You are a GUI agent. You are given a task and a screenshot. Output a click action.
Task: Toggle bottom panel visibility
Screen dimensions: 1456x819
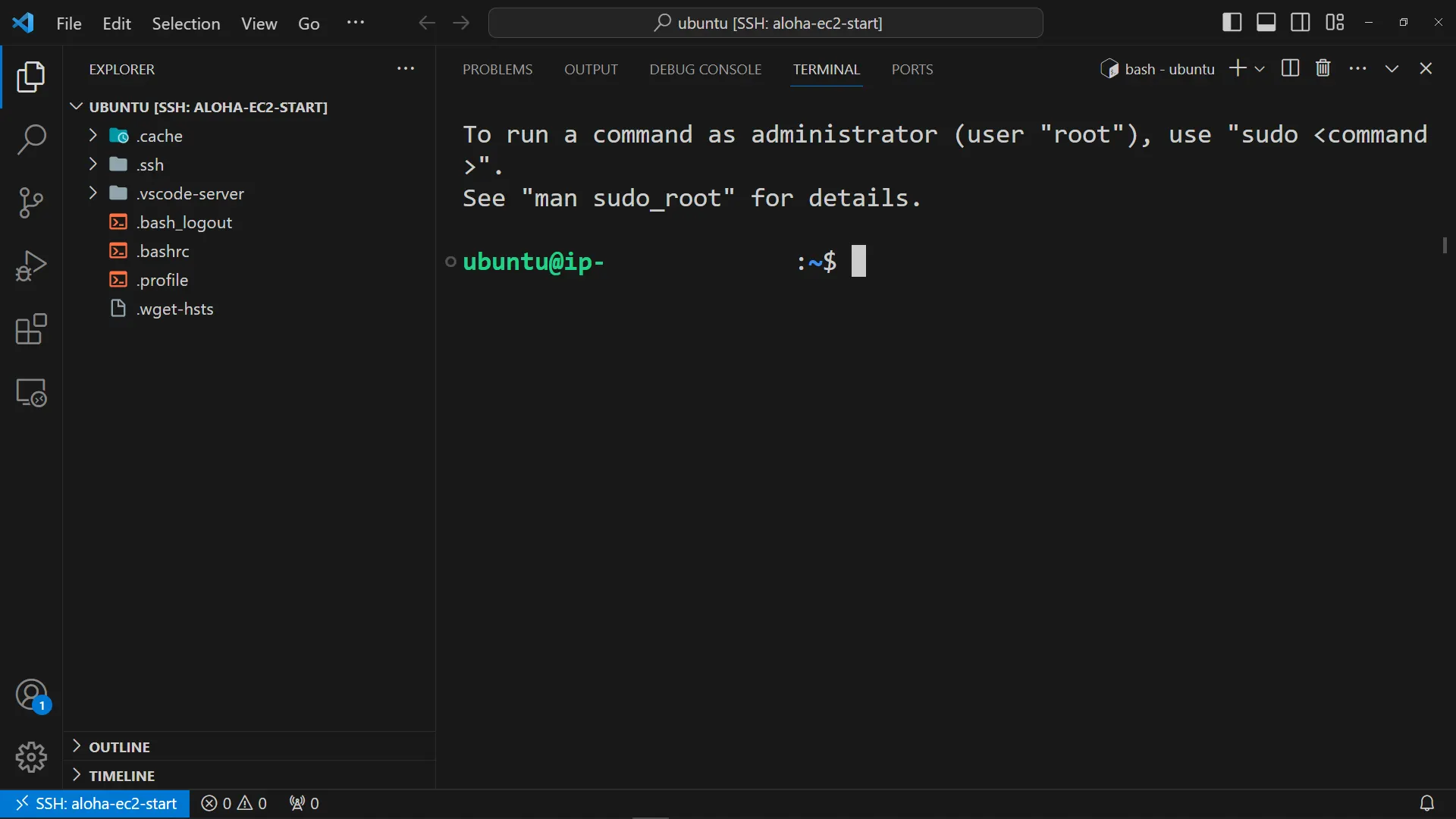click(1266, 23)
